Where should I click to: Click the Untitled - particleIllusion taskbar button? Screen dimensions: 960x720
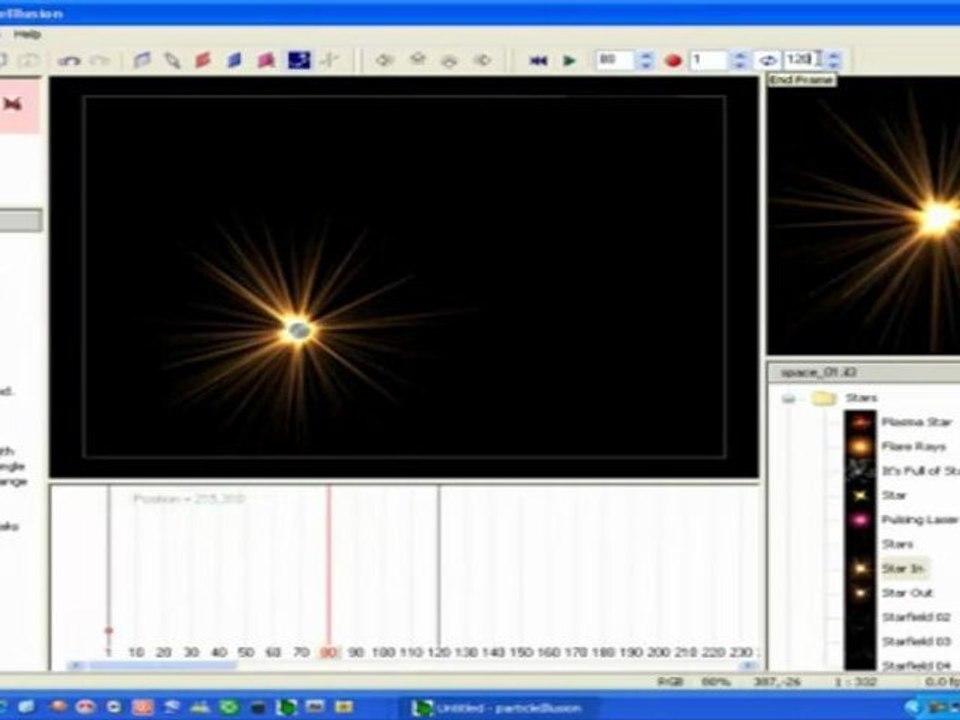(498, 708)
